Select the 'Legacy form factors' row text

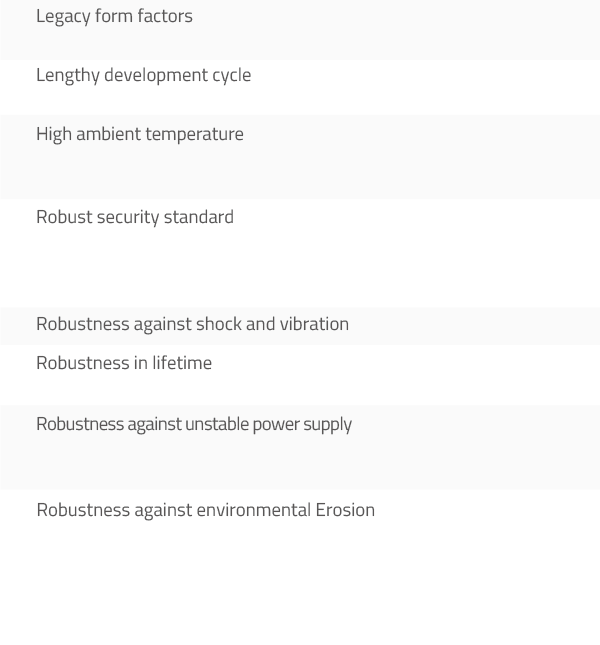[114, 17]
